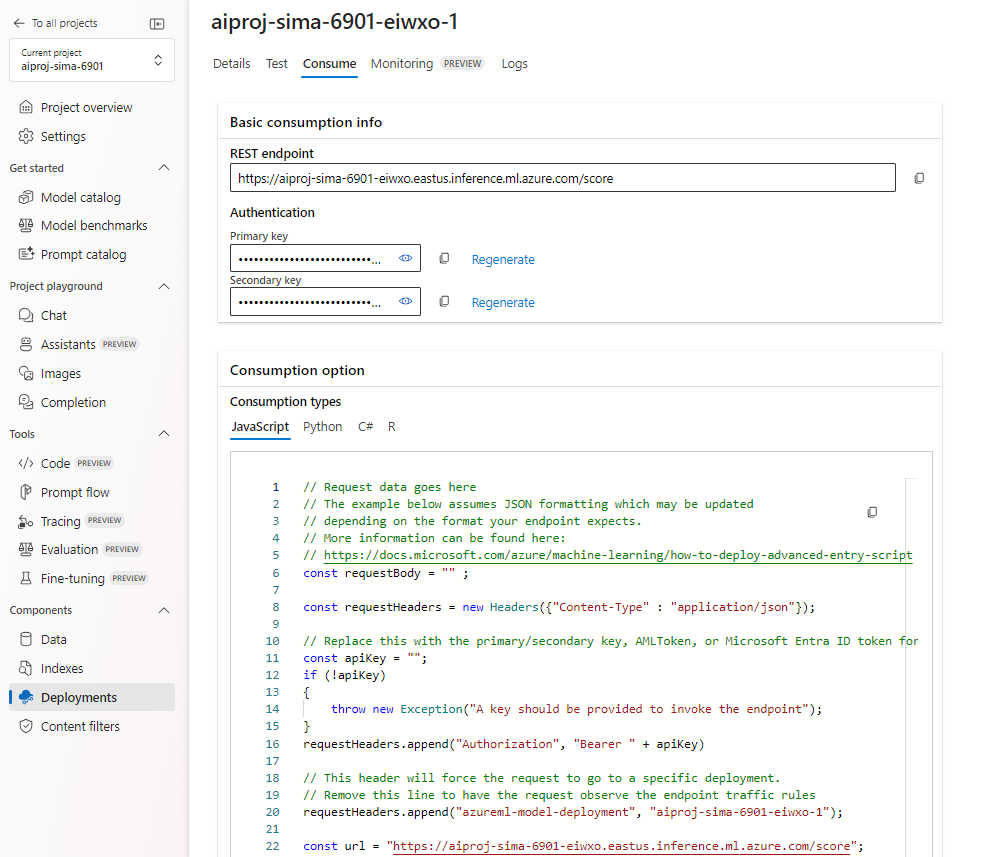
Task: Collapse the Get started section
Action: tap(164, 168)
